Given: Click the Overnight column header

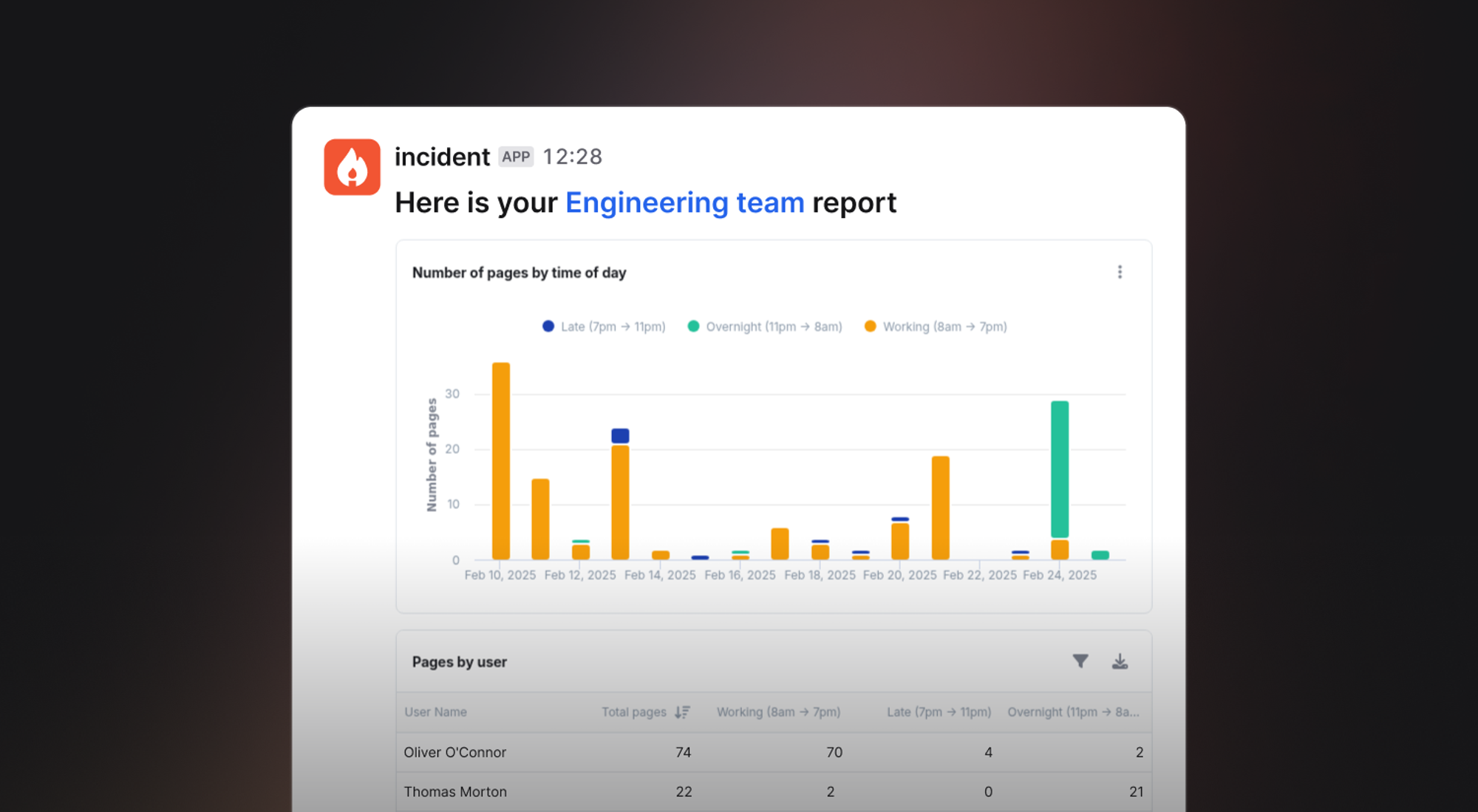Looking at the screenshot, I should click(x=1072, y=712).
